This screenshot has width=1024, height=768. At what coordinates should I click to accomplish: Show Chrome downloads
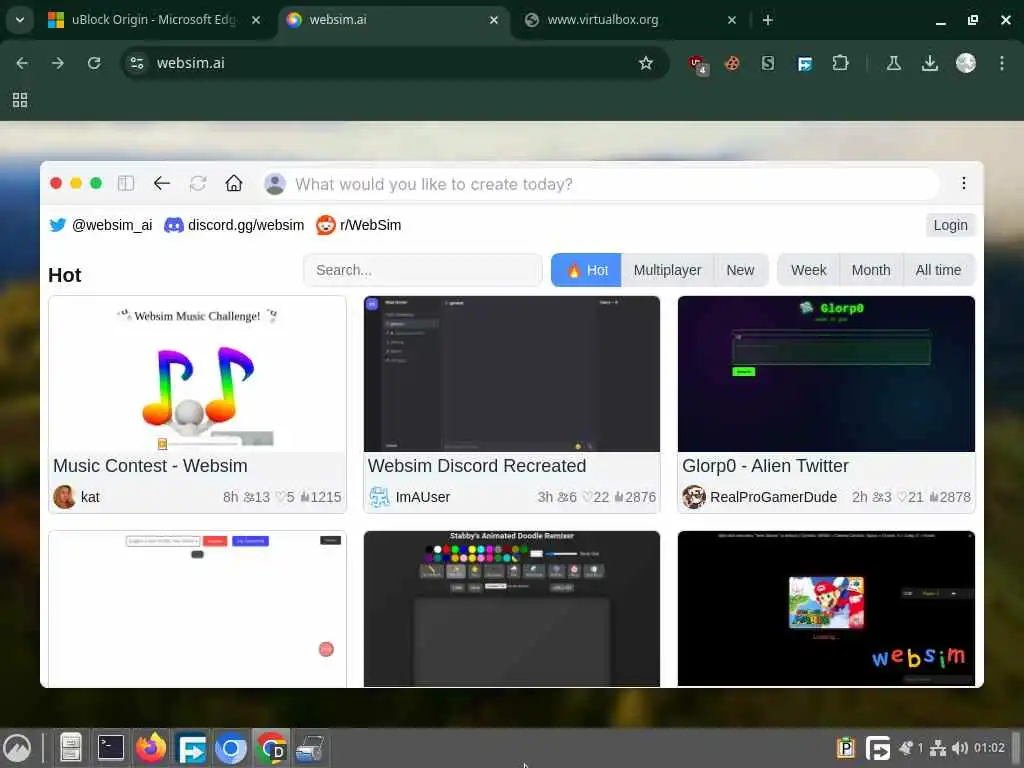pyautogui.click(x=929, y=63)
